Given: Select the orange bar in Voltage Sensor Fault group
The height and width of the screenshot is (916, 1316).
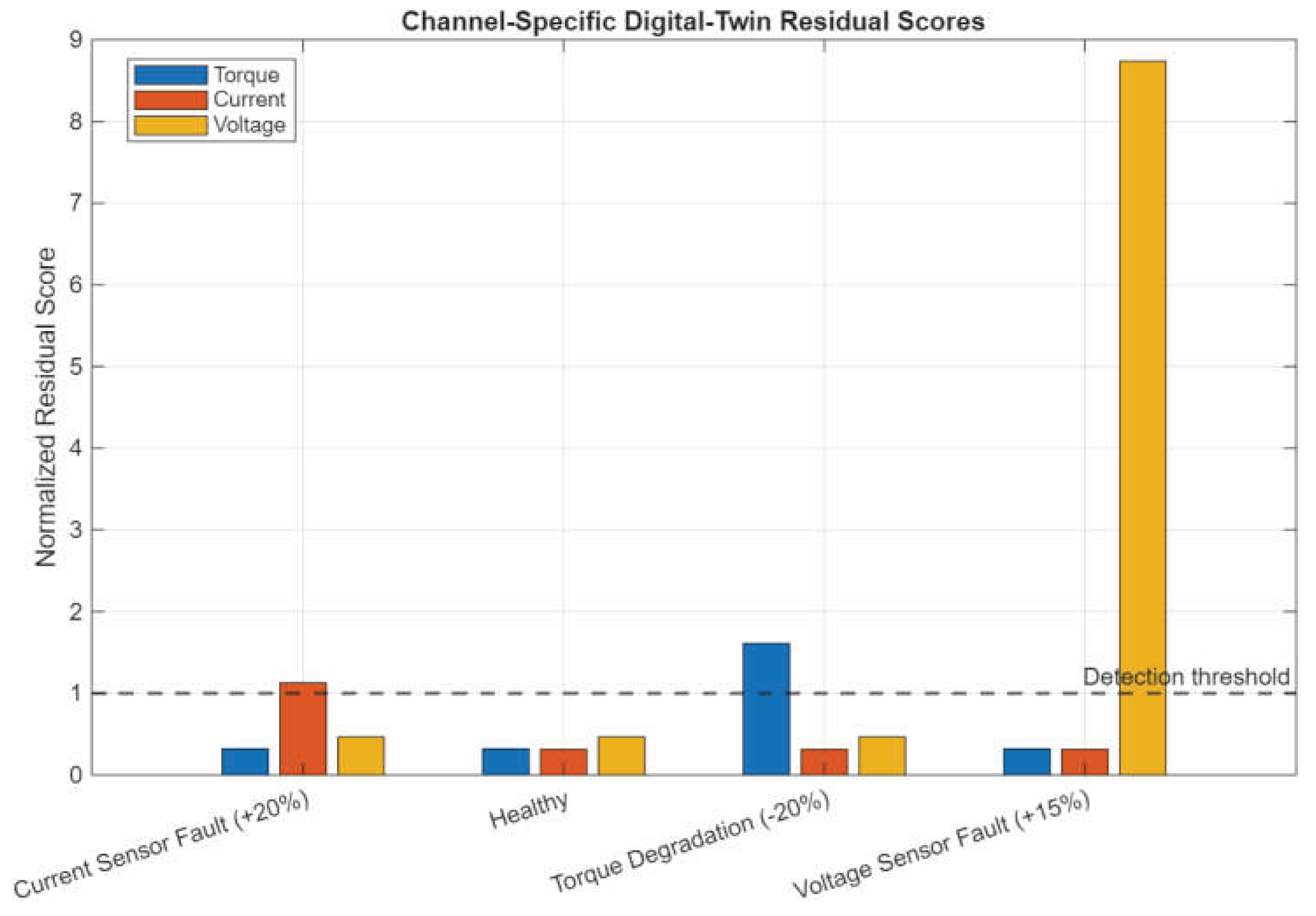Looking at the screenshot, I should click(1085, 762).
